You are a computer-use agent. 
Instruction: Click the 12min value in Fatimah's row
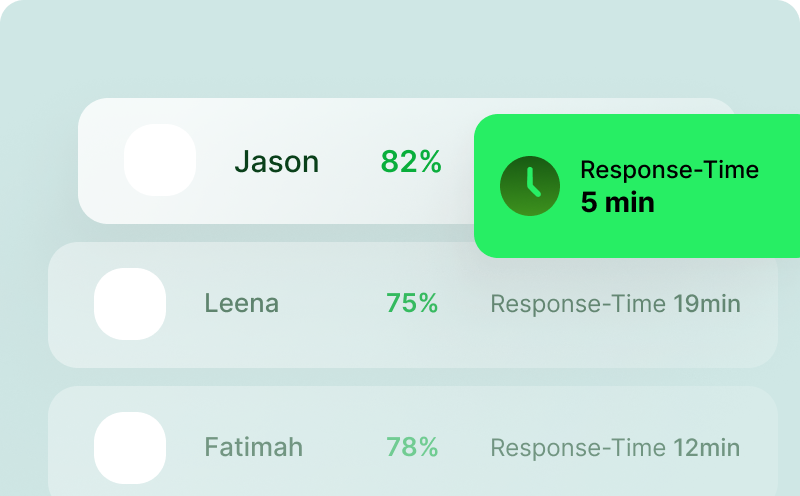(706, 447)
